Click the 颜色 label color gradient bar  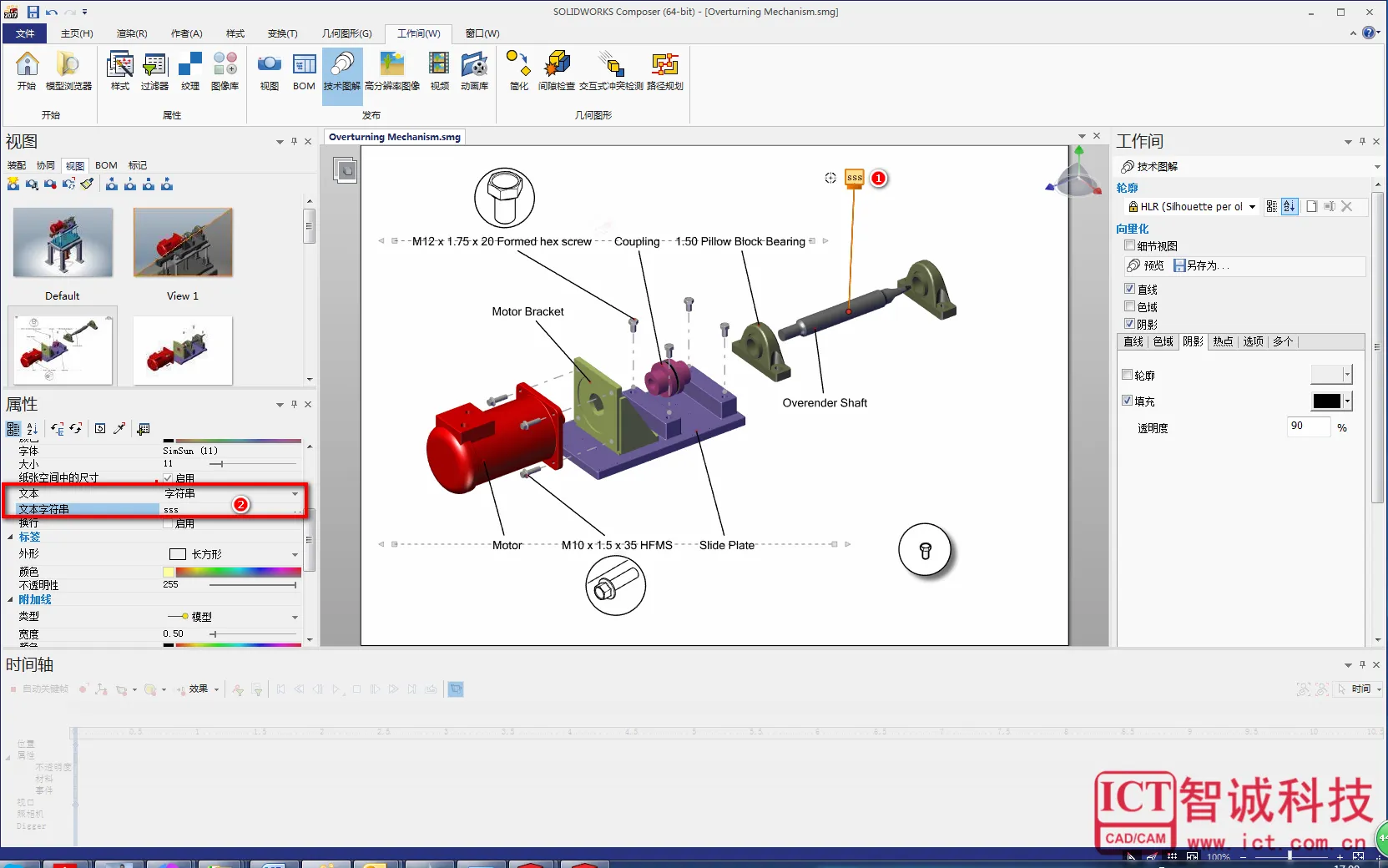coord(238,572)
